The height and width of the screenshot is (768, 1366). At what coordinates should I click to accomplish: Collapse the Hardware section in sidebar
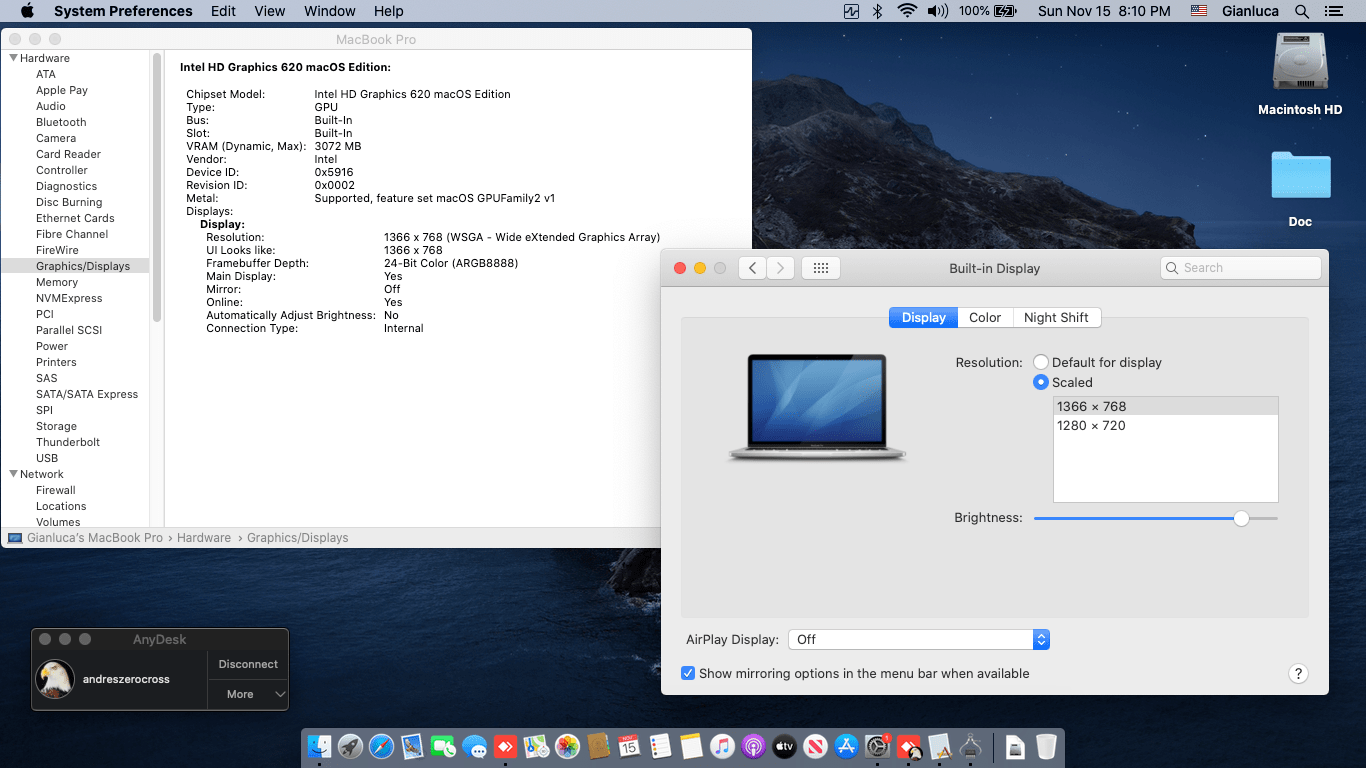(14, 58)
